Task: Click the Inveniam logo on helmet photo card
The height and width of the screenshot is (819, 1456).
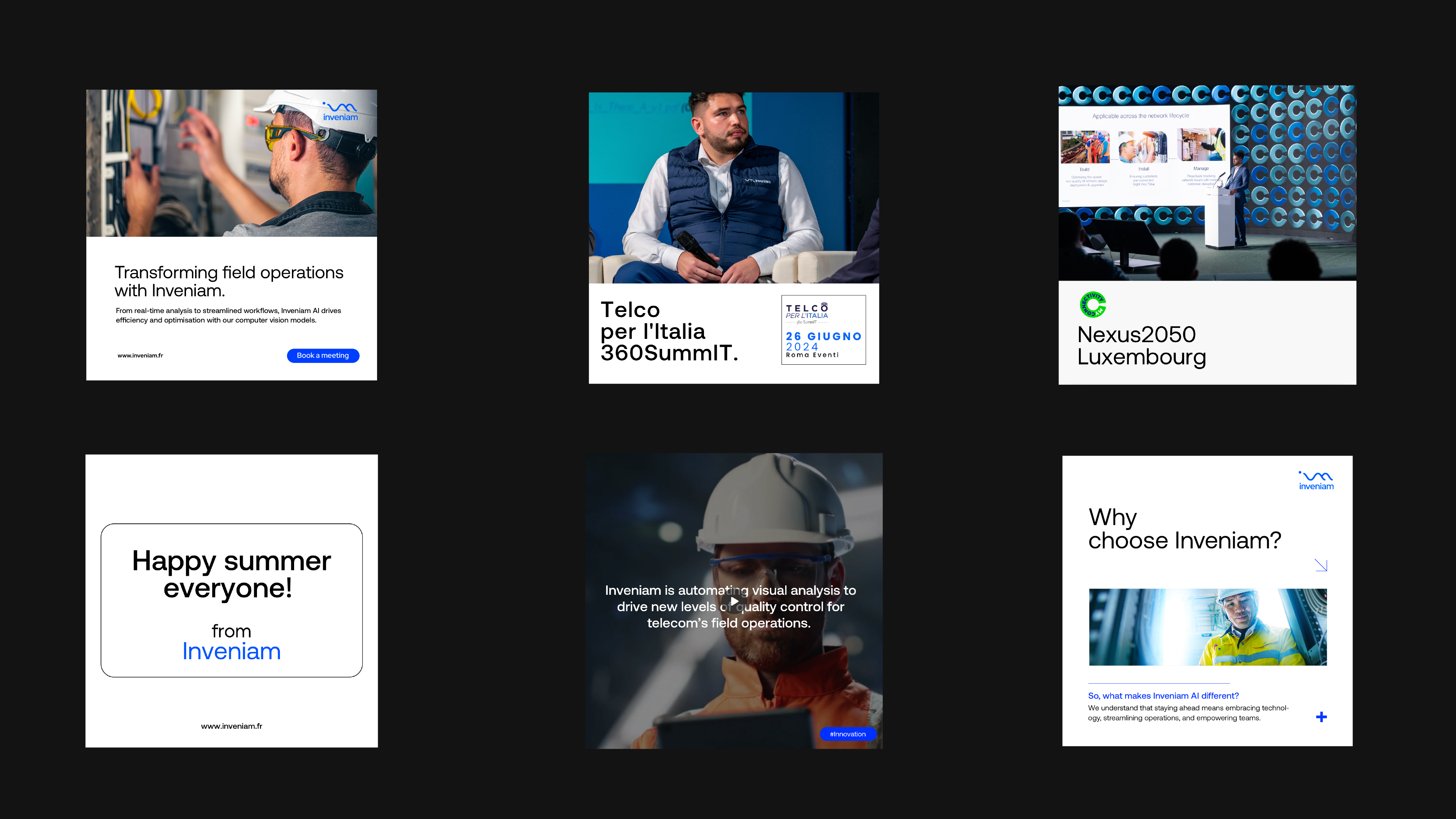Action: point(340,112)
